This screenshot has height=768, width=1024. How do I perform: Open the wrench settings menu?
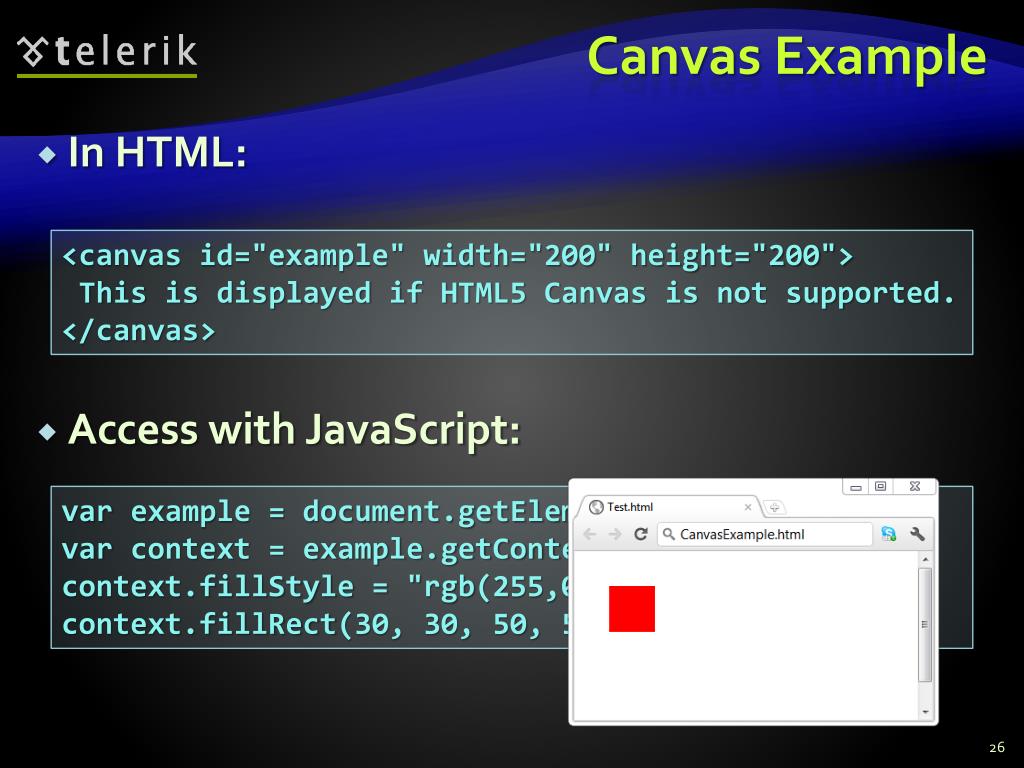[x=917, y=534]
